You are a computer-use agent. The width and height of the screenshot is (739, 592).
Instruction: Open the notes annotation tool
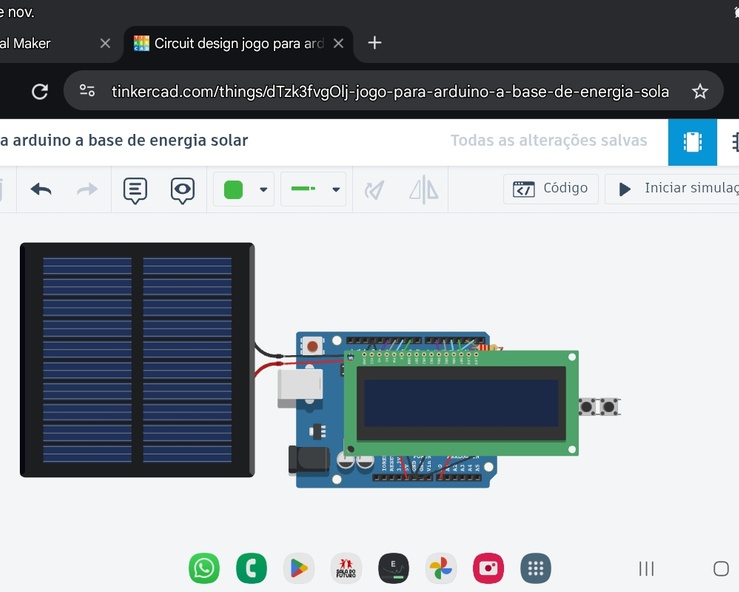(135, 189)
